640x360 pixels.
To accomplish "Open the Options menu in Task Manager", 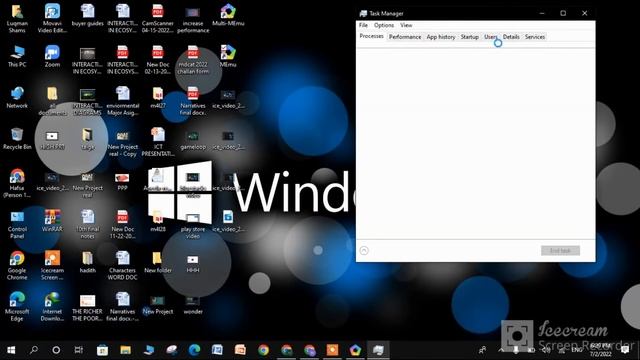I will click(384, 25).
